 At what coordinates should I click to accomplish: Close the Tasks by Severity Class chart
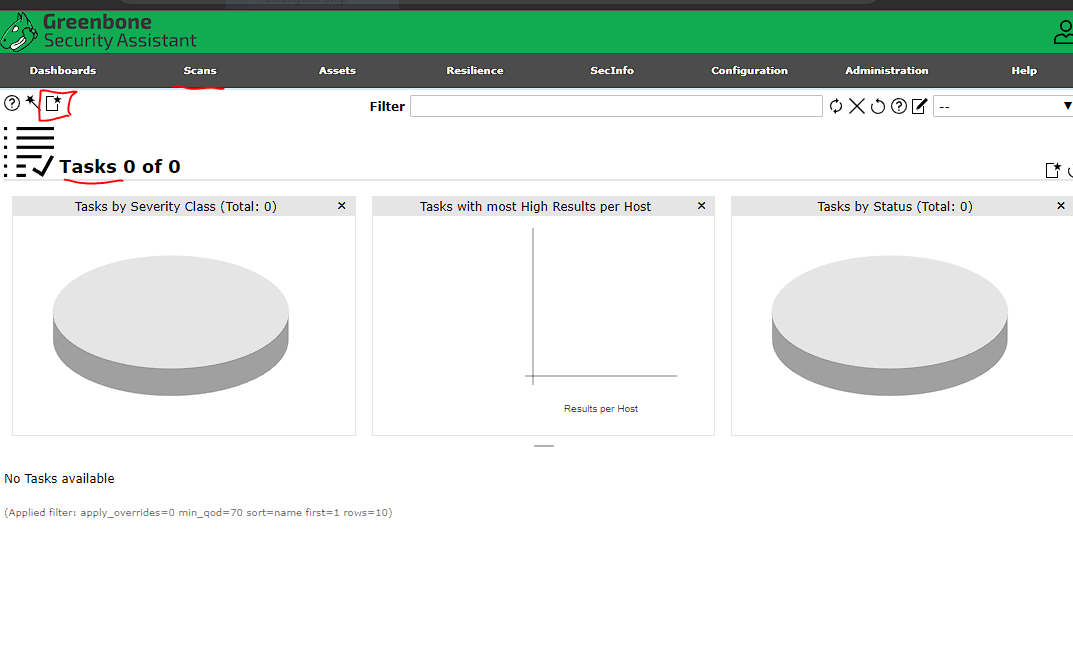click(341, 206)
